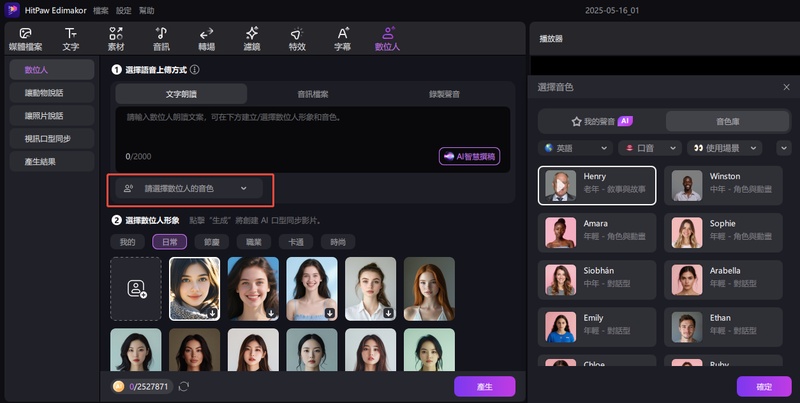Select 視訊口型同步 in sidebar

tap(52, 138)
